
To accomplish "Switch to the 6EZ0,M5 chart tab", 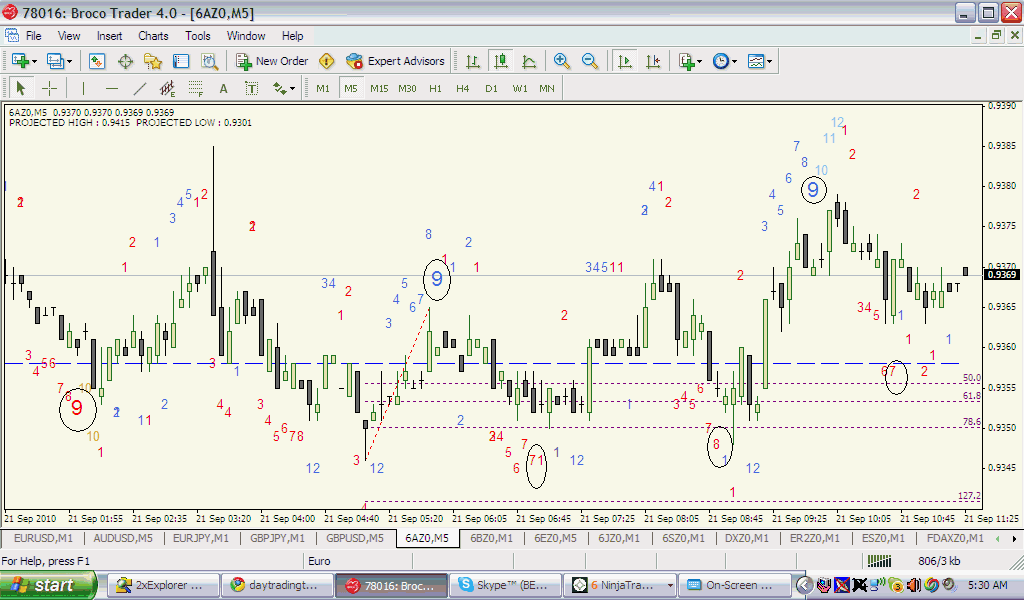I will tap(555, 538).
